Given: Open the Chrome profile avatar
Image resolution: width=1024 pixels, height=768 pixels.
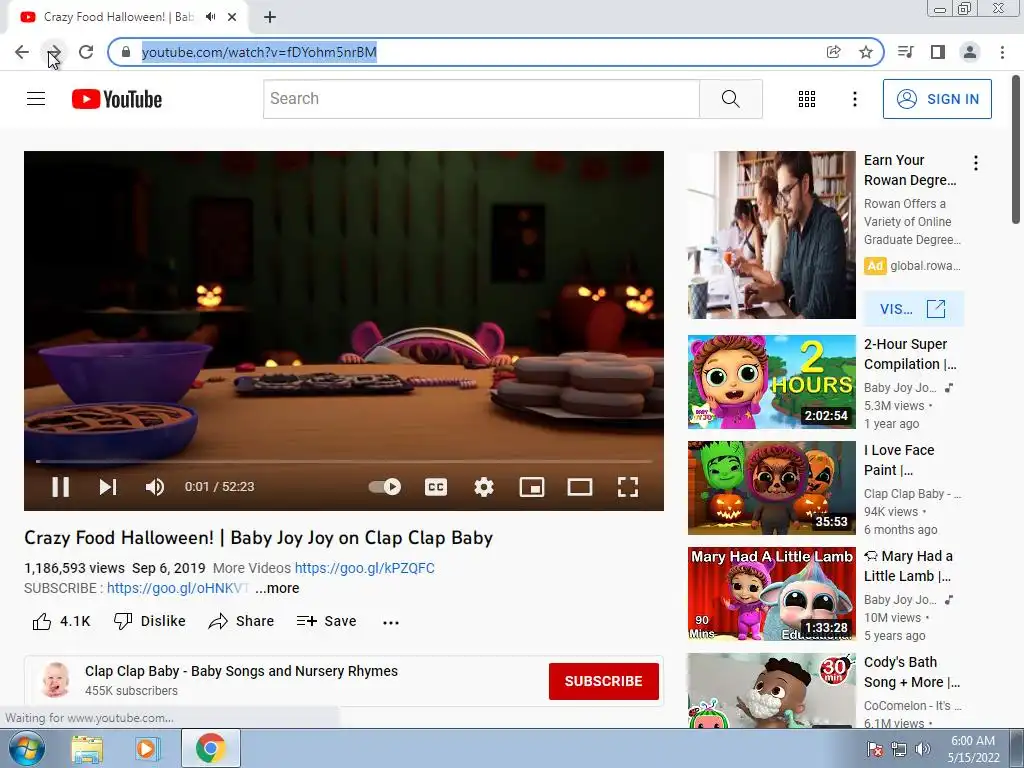Looking at the screenshot, I should (x=970, y=52).
